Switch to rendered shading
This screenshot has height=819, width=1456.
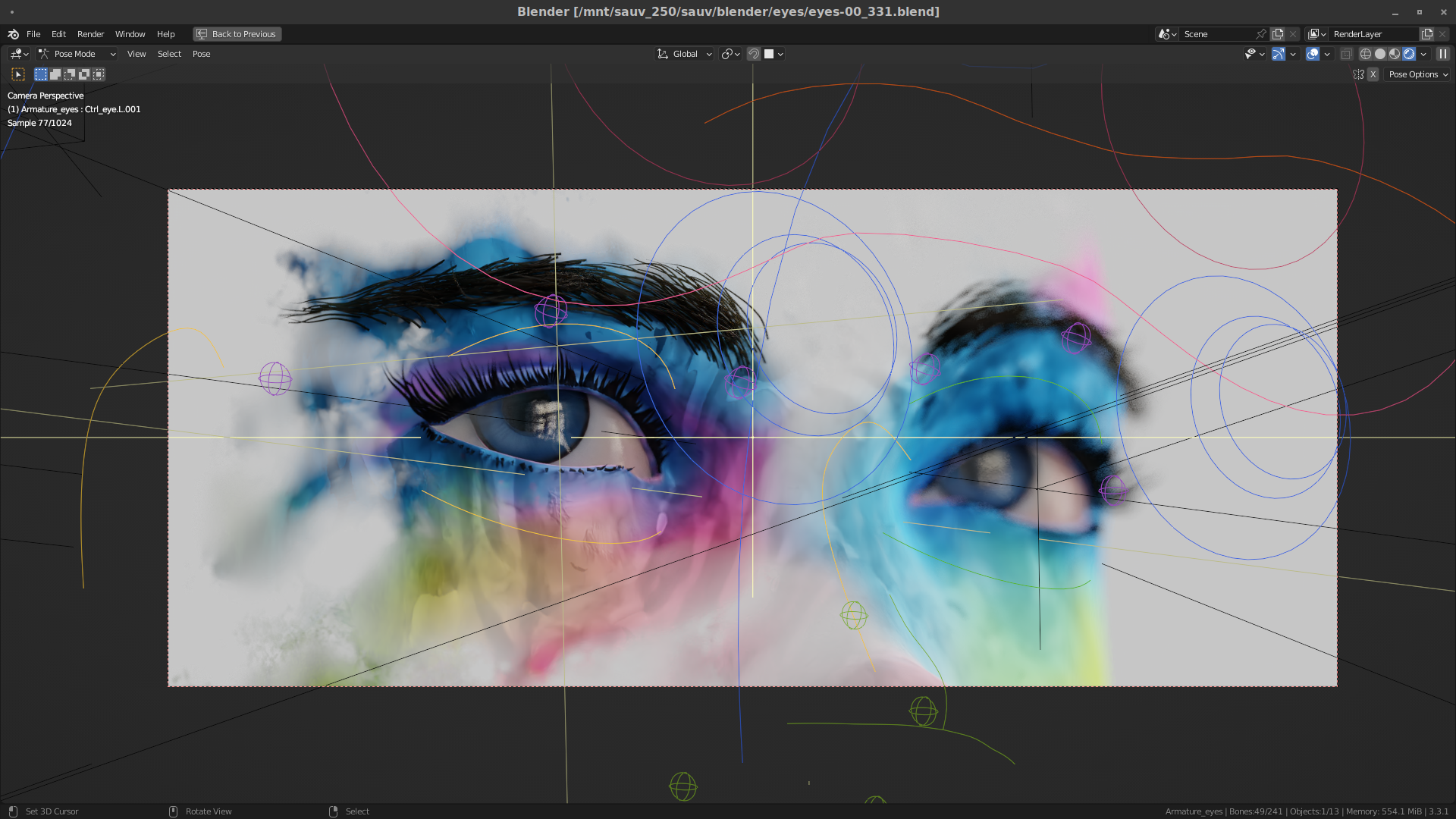point(1409,54)
